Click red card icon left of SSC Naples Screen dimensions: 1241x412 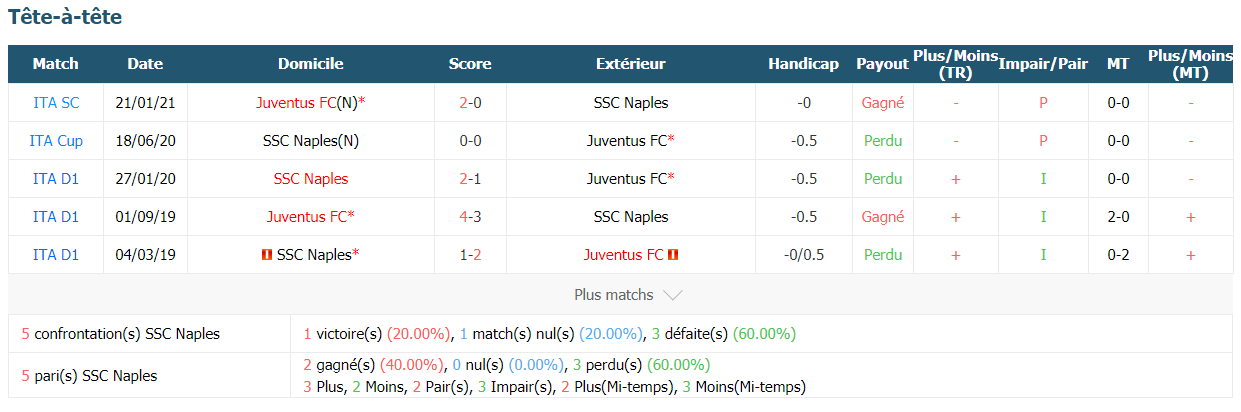pyautogui.click(x=266, y=255)
